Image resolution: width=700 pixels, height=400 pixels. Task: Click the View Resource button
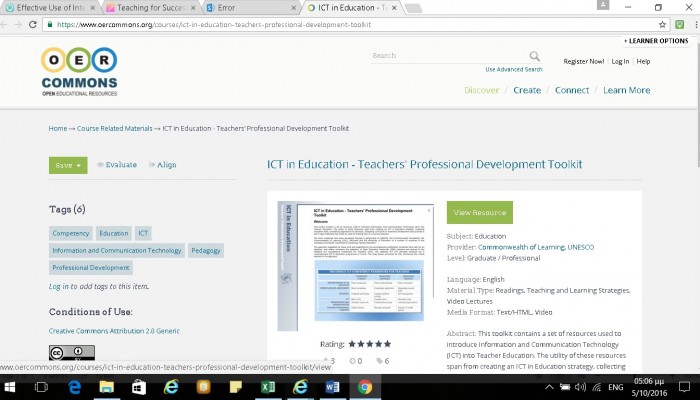coord(479,213)
